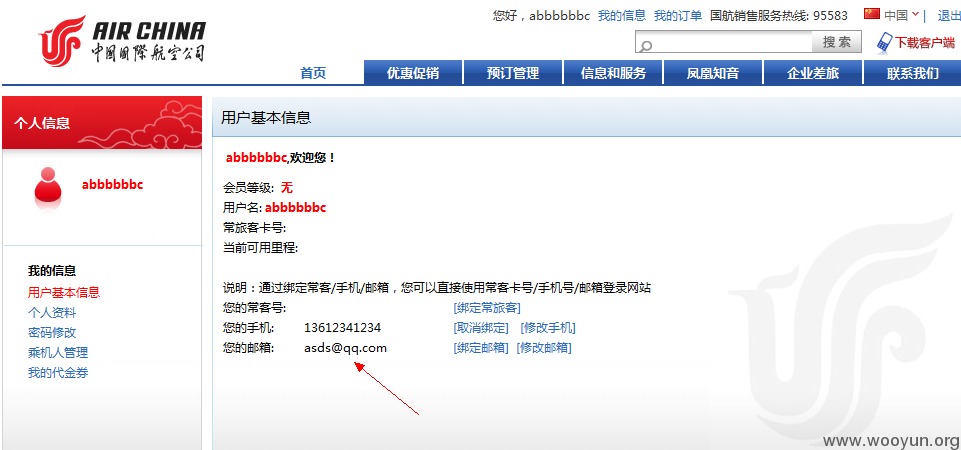Click the magnifier icon in search box
This screenshot has width=961, height=450.
click(645, 45)
